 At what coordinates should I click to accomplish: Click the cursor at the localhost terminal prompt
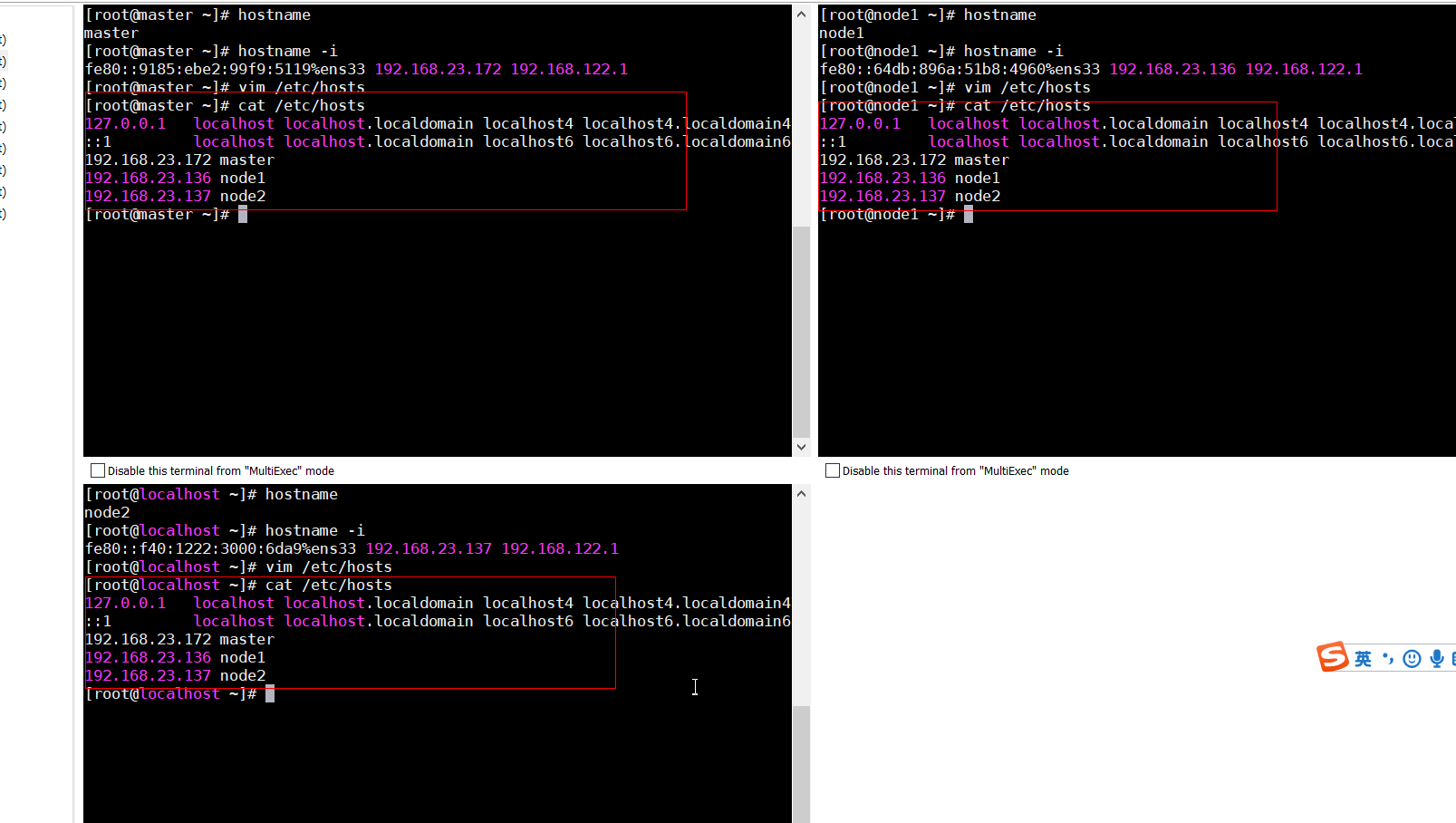click(270, 694)
